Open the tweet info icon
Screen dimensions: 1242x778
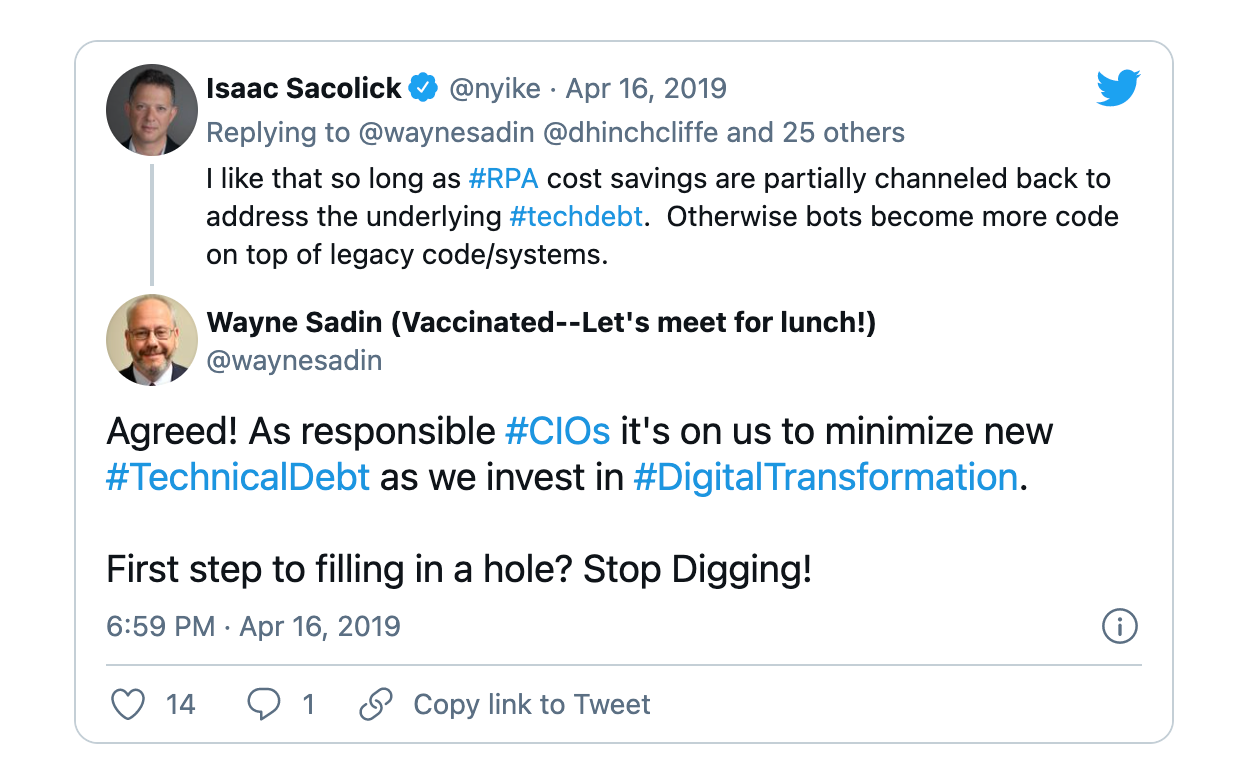[1119, 627]
